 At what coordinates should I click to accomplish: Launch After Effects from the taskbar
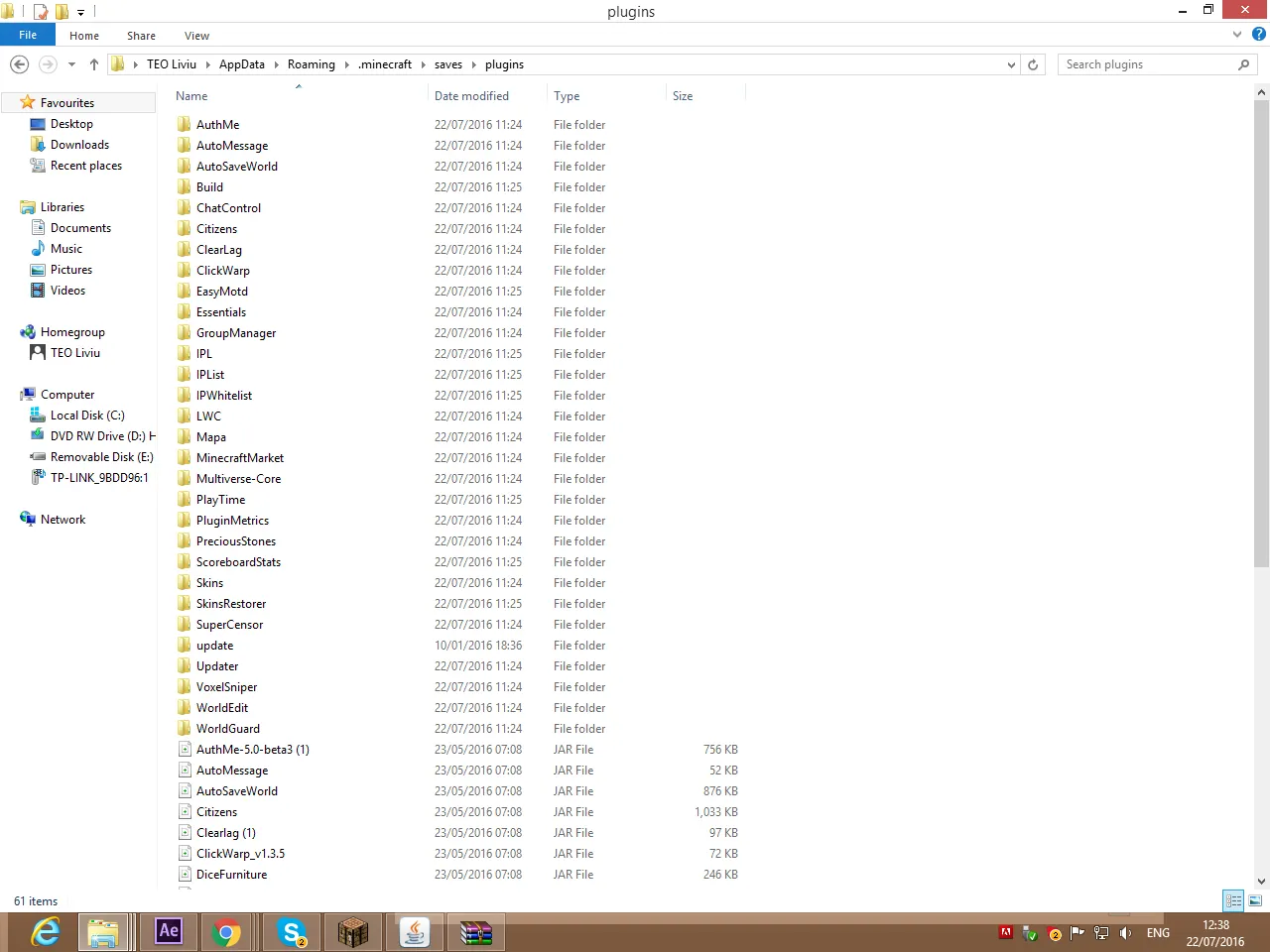(169, 931)
